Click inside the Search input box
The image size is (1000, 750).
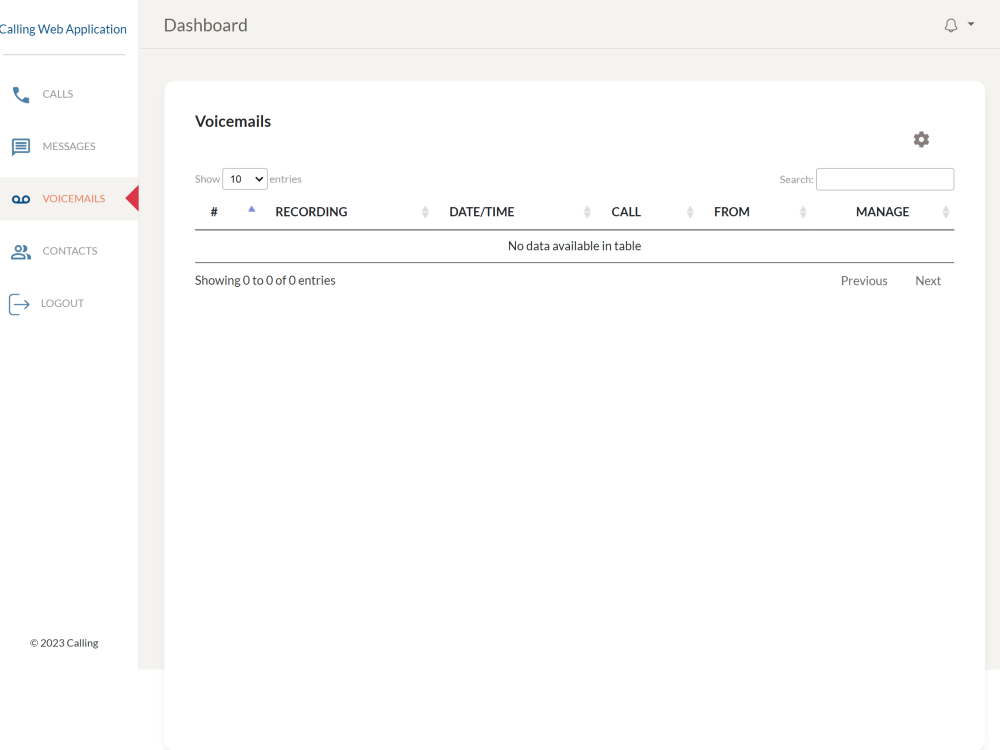click(884, 179)
